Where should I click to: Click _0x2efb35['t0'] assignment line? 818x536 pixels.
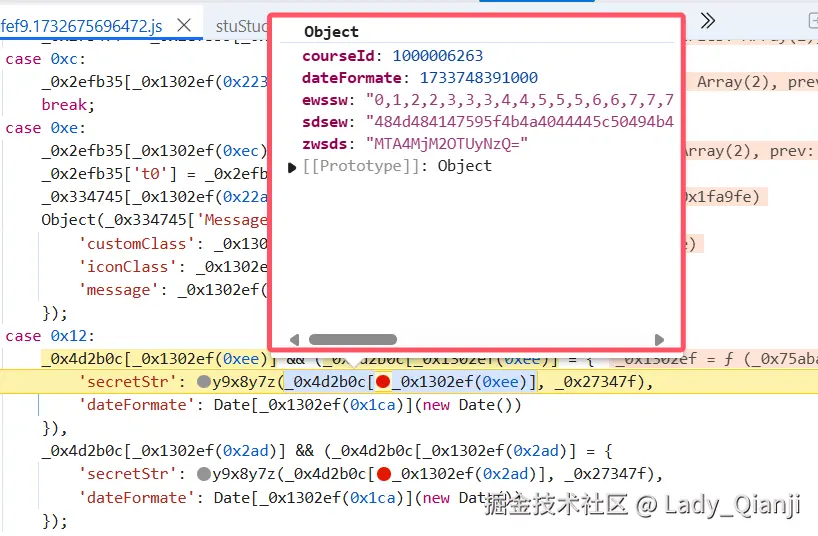point(154,174)
